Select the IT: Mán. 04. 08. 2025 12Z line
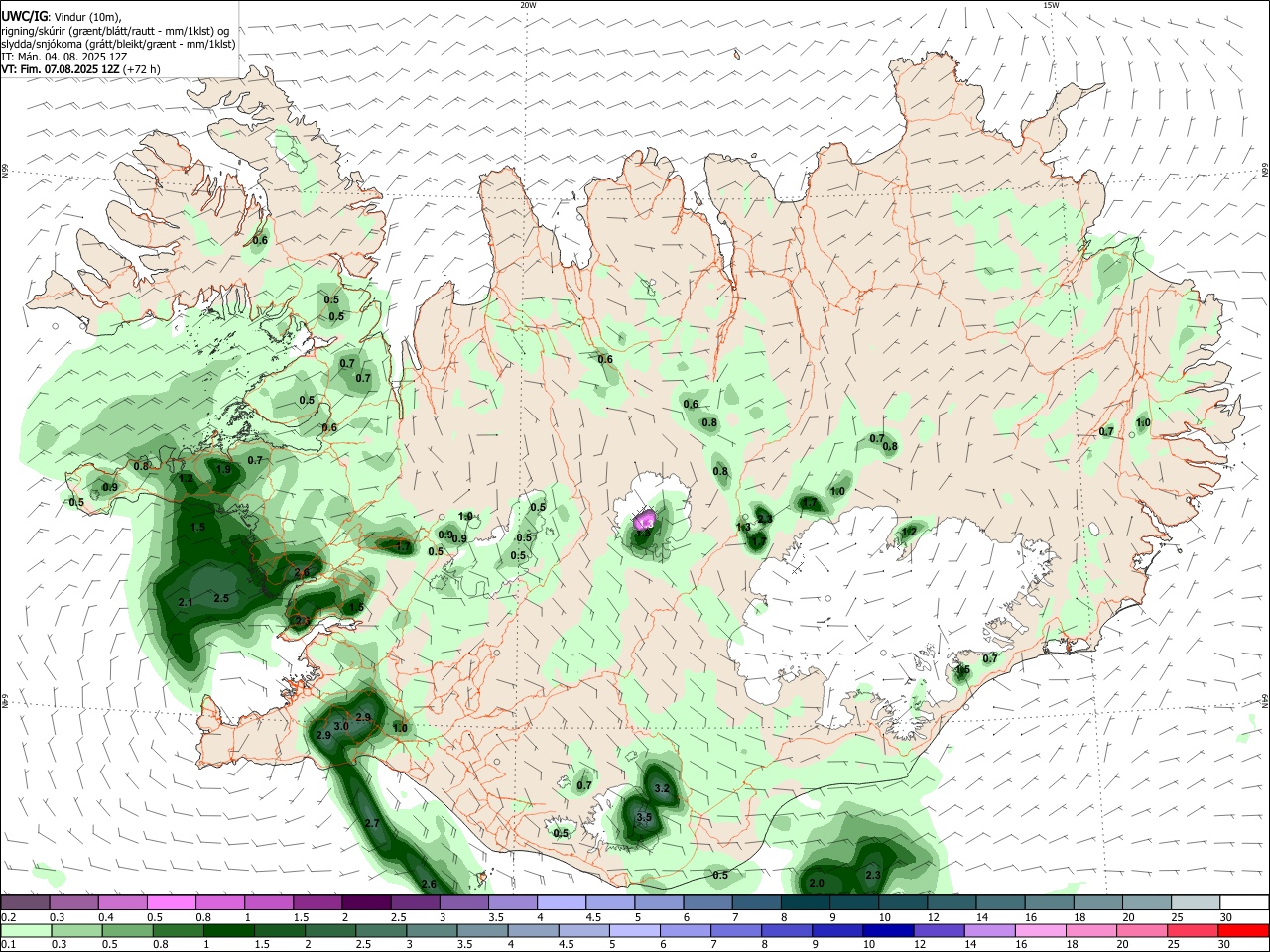Screen dimensions: 1270x952 pyautogui.click(x=64, y=57)
